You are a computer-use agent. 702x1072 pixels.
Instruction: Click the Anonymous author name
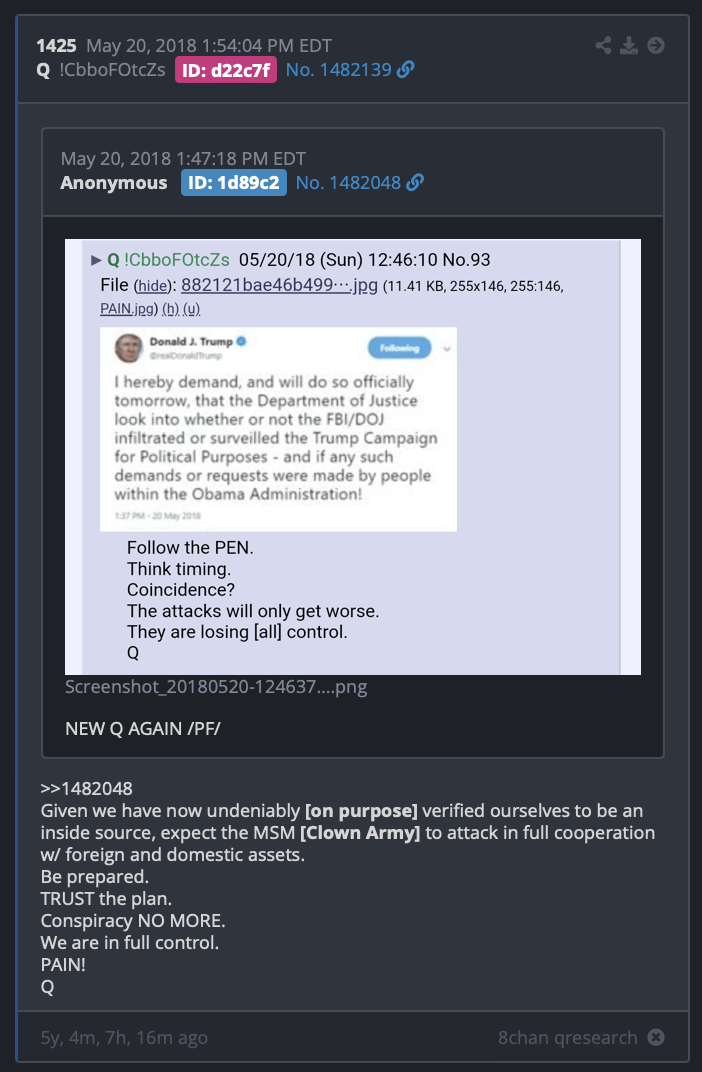click(x=113, y=183)
